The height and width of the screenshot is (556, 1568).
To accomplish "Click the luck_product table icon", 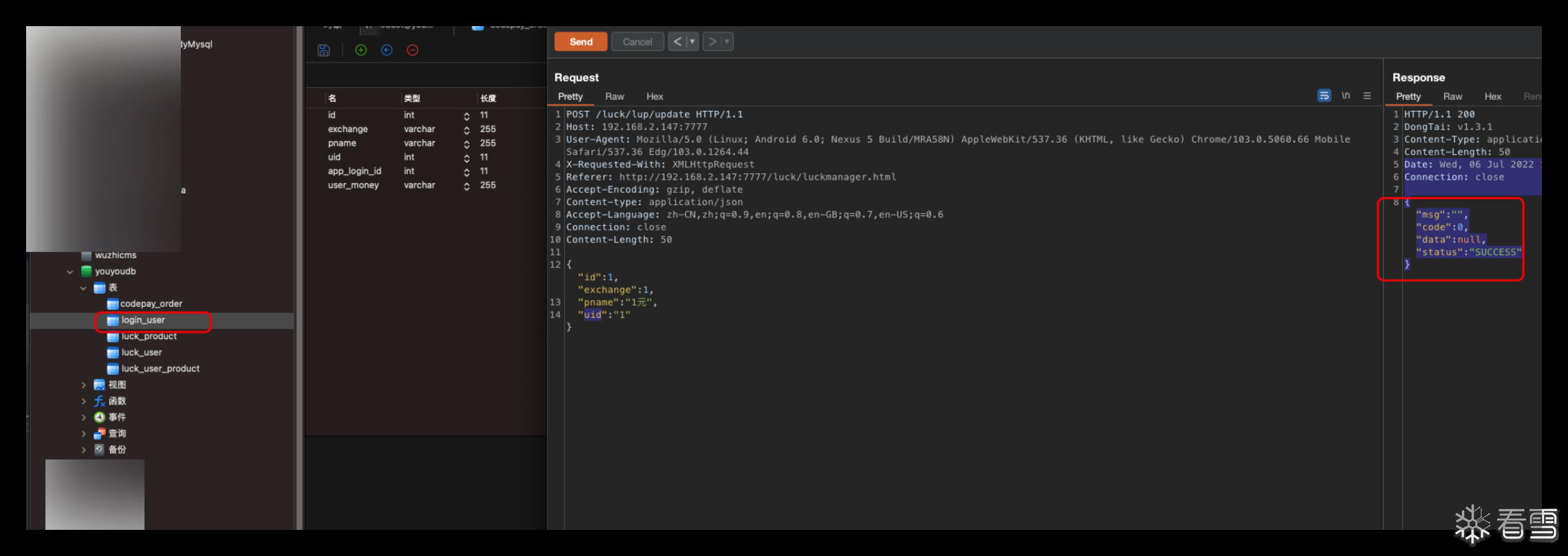I will click(x=113, y=336).
